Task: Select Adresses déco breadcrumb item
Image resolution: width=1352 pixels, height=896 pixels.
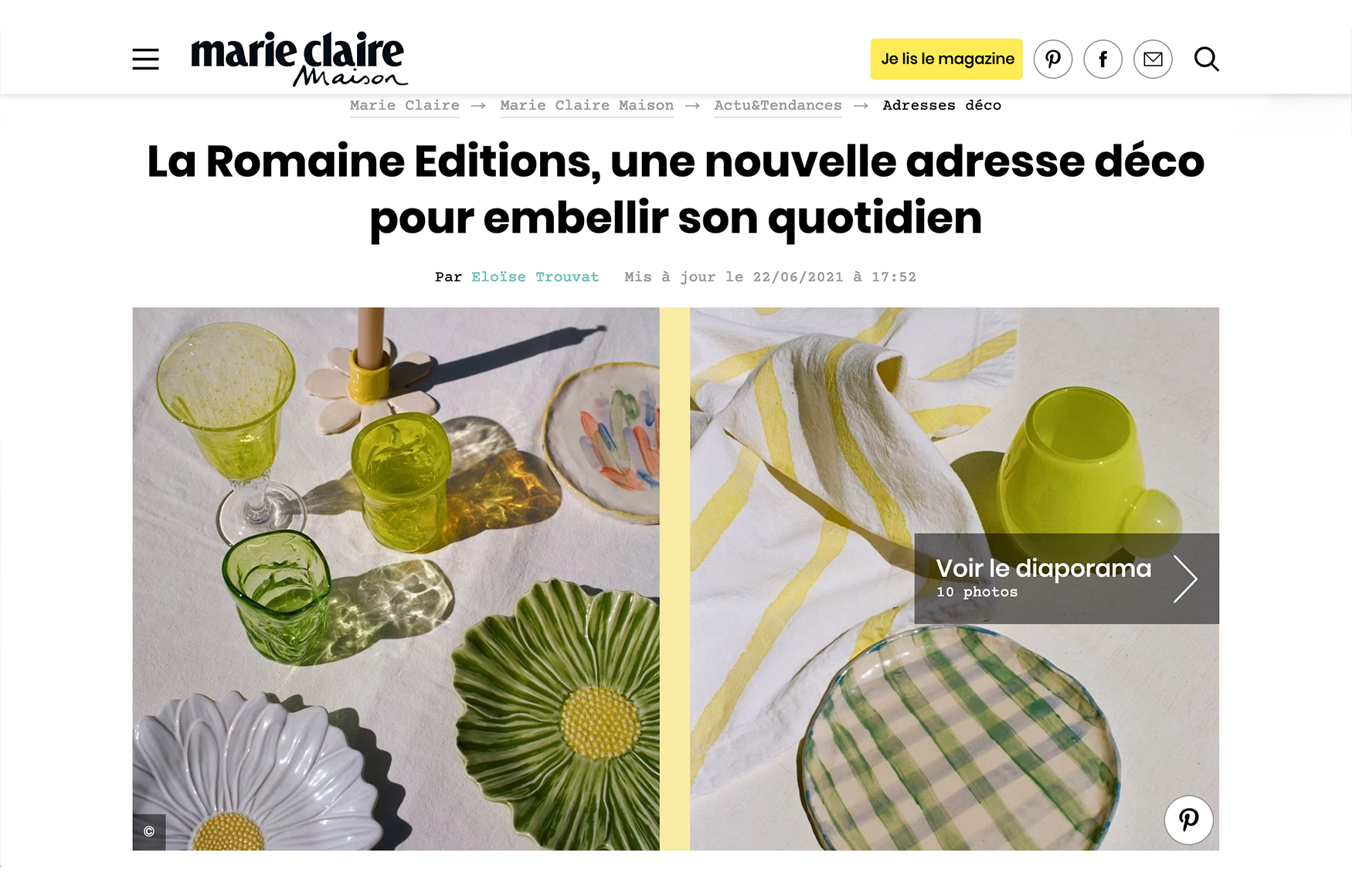Action: tap(942, 106)
